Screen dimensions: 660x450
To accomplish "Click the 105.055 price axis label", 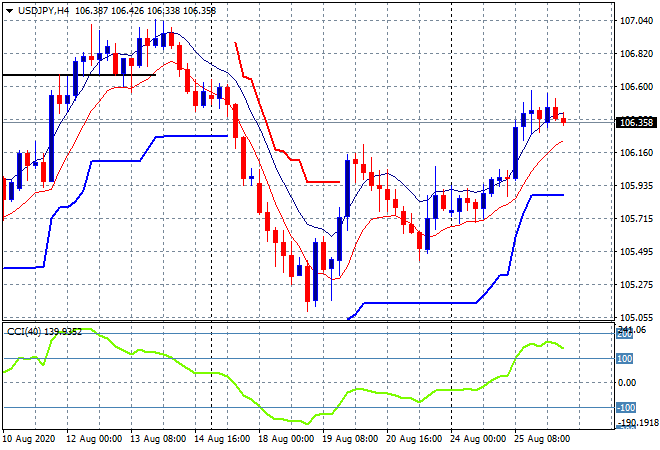I will point(636,317).
